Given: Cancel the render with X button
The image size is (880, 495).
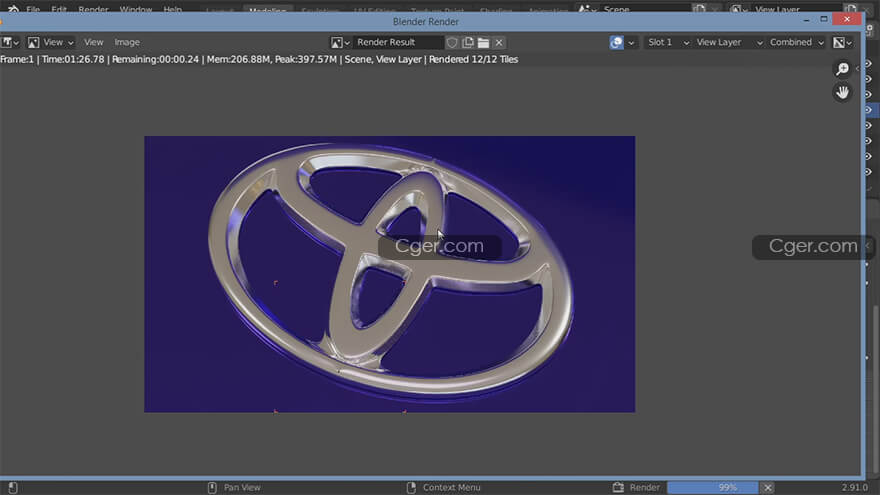Looking at the screenshot, I should (768, 487).
